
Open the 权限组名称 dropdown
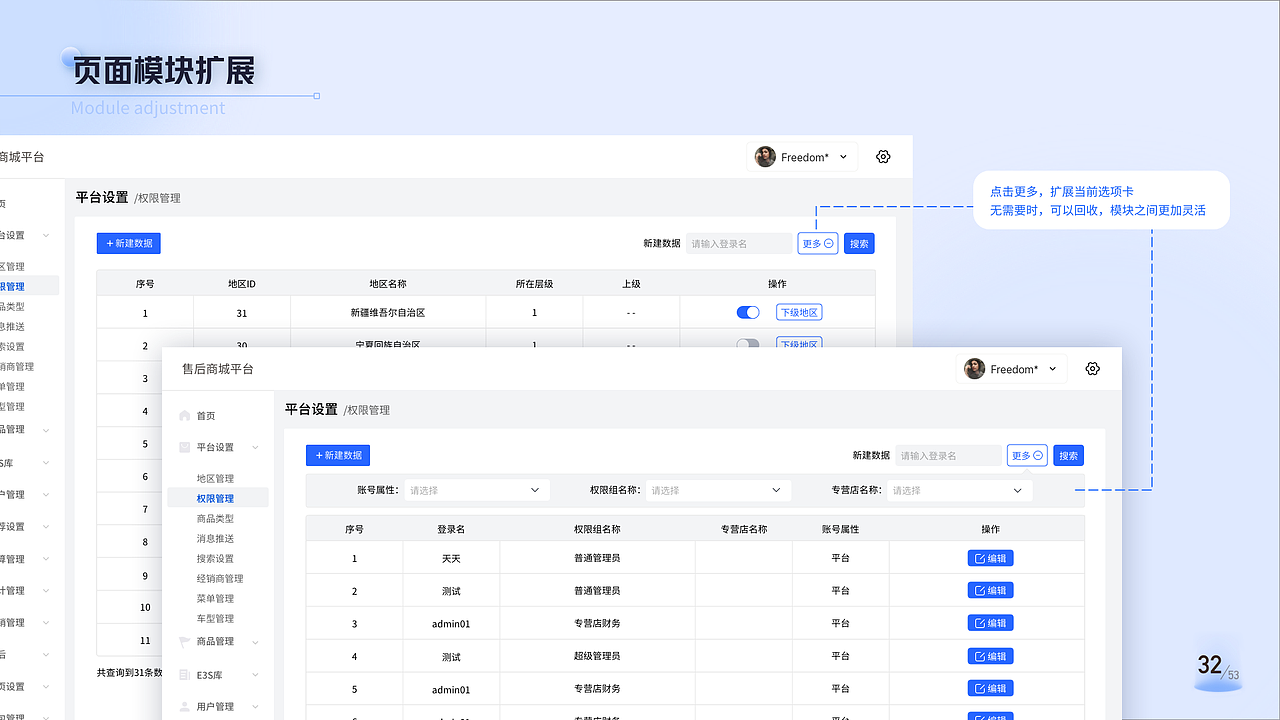coord(716,490)
